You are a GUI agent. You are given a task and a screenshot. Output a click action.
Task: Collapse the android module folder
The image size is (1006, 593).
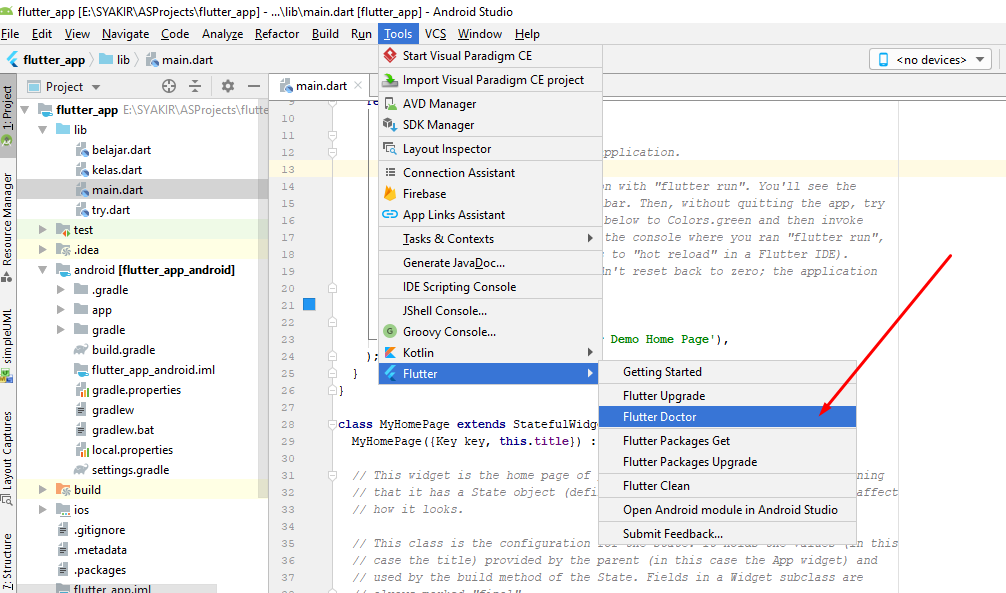click(x=42, y=270)
